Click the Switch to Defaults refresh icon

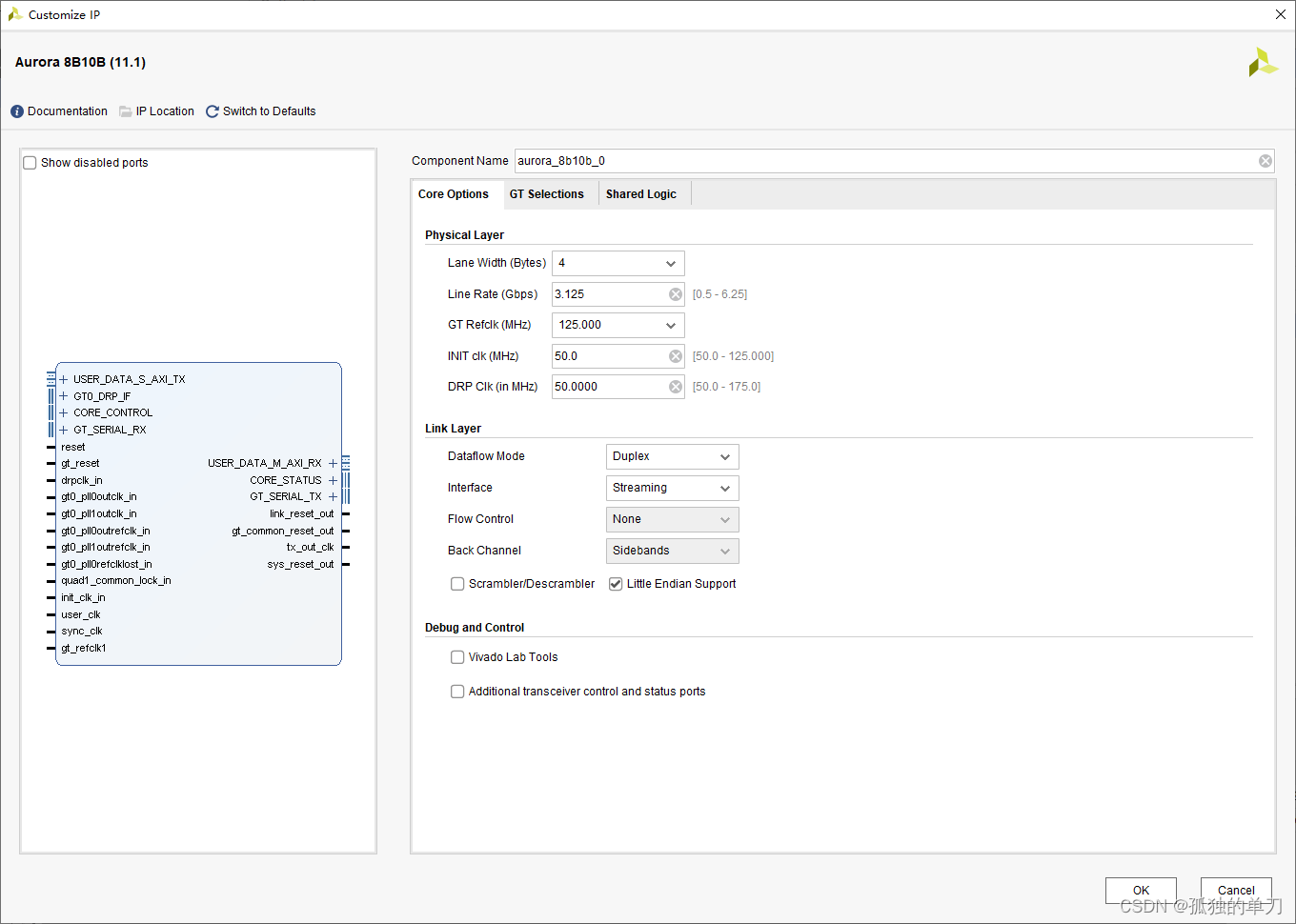[x=213, y=111]
